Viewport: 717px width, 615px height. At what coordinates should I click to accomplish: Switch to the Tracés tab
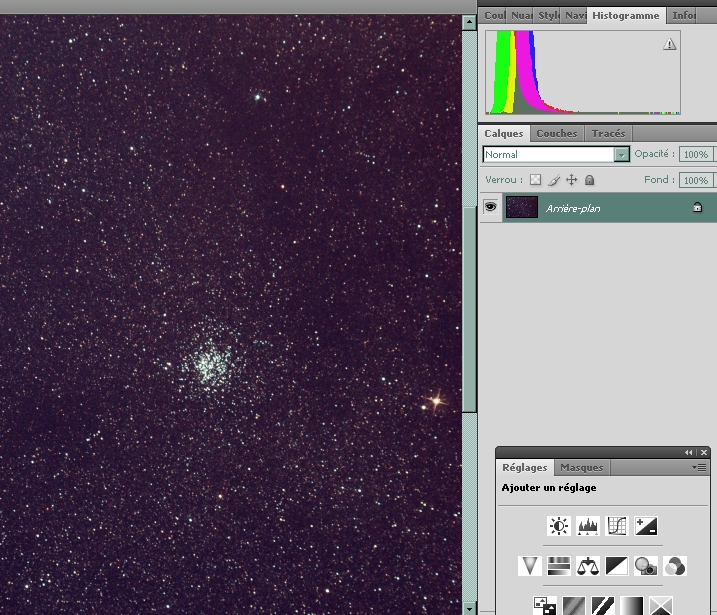[x=608, y=134]
